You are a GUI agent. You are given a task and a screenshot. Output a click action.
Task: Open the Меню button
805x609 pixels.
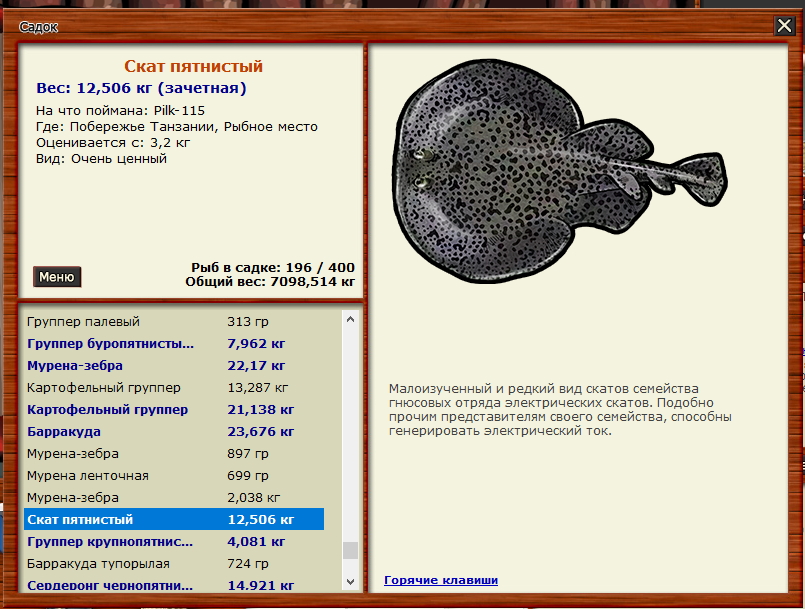(57, 277)
